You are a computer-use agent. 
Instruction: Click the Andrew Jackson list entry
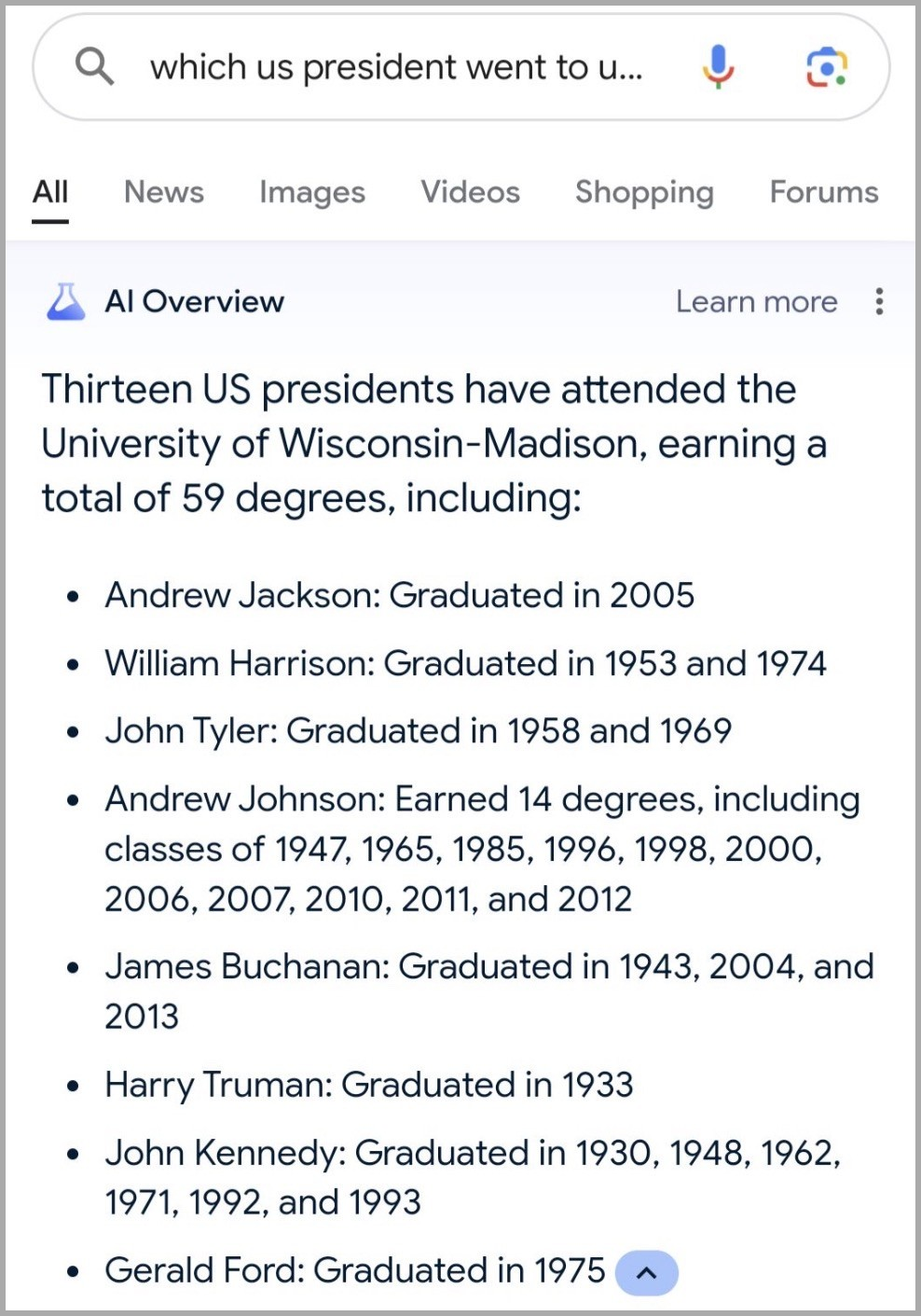[x=399, y=595]
